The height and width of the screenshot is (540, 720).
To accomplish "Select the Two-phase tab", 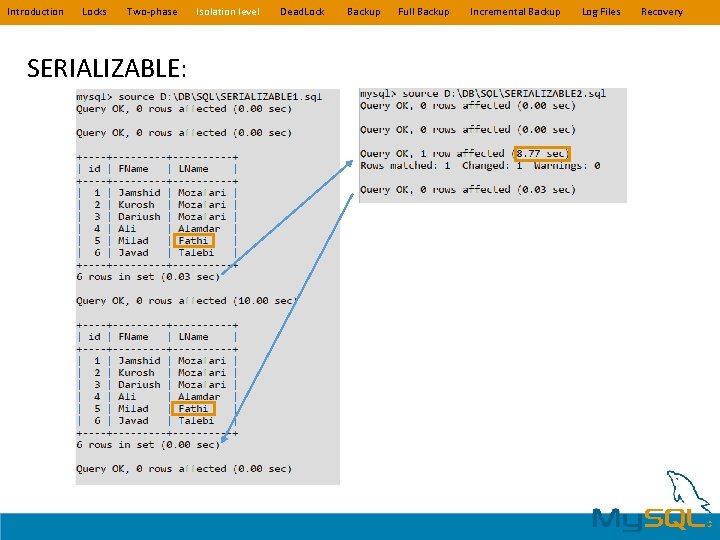I will (x=152, y=12).
